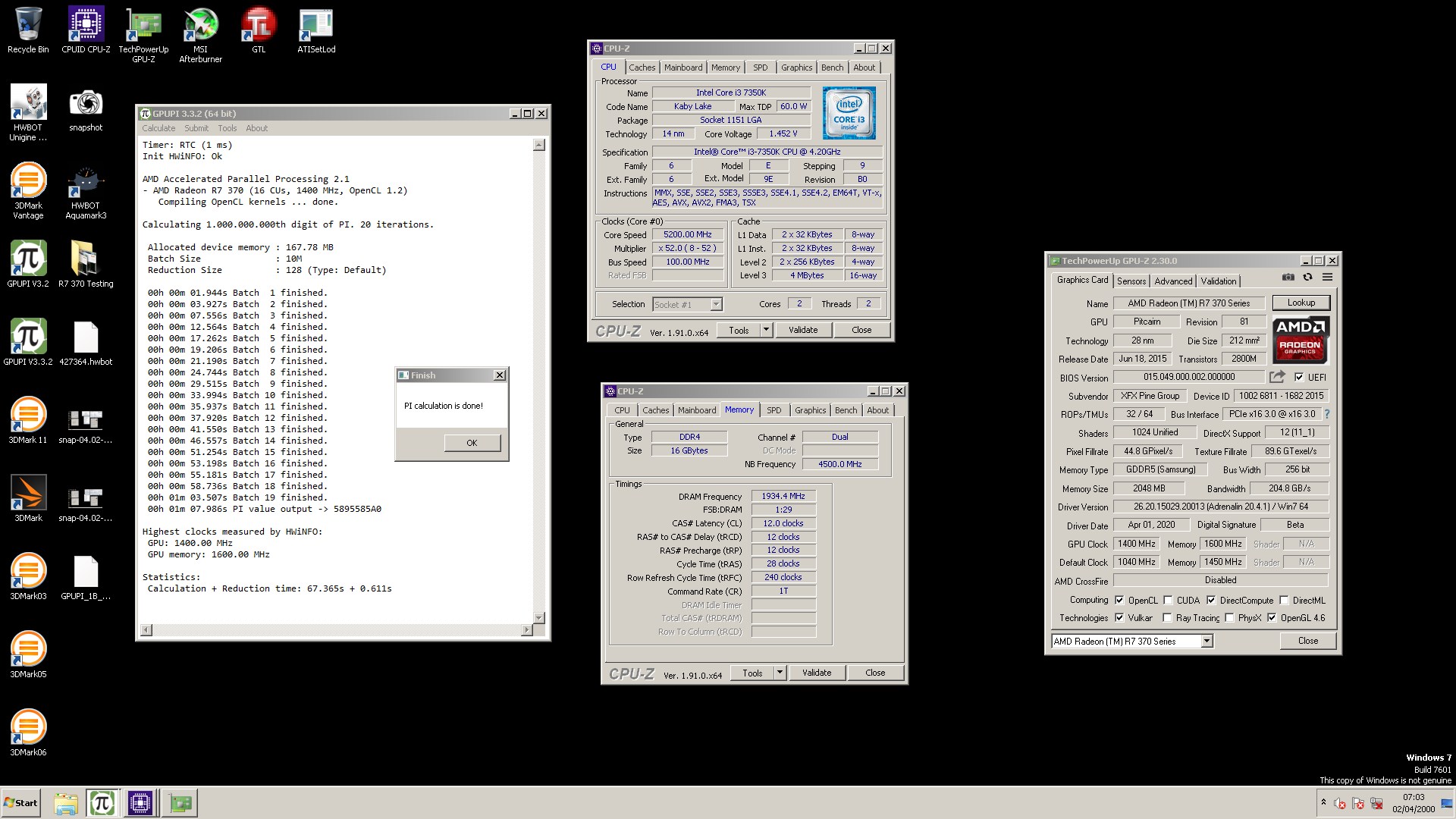Toggle the OpenGL 4.6 checkbox
Viewport: 1456px width, 819px height.
coord(1272,618)
